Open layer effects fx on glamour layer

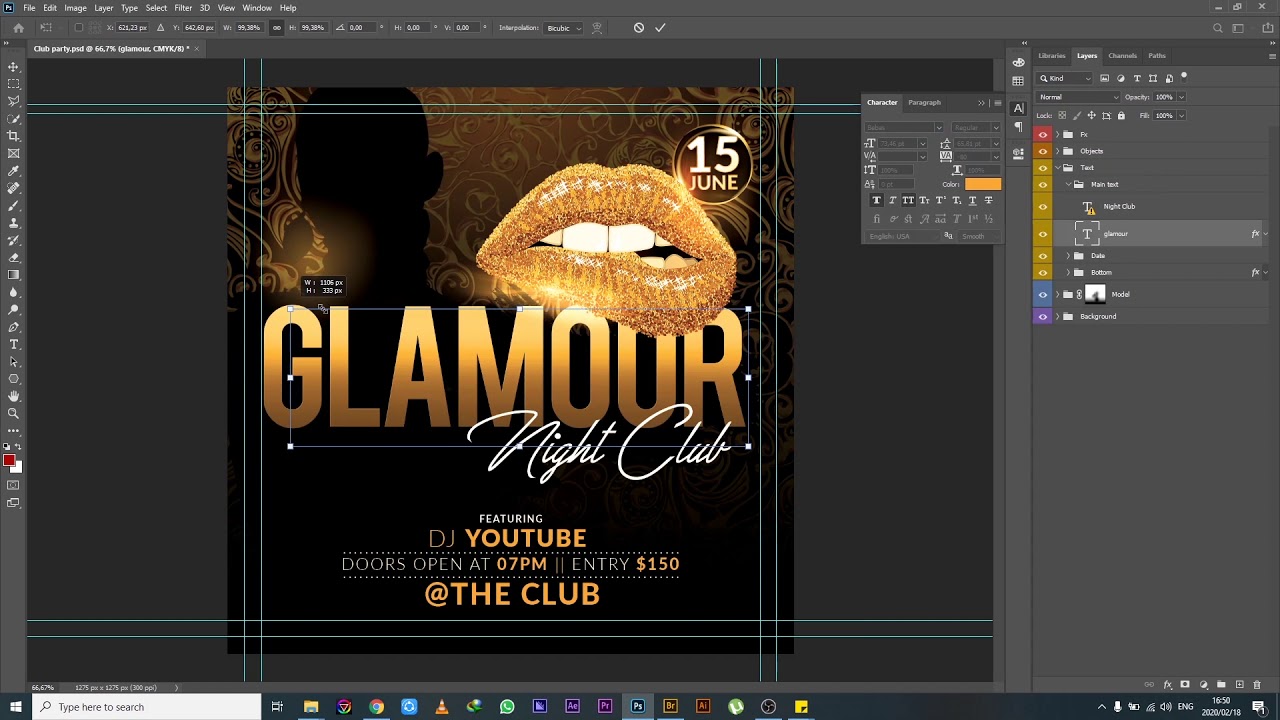tap(1255, 234)
